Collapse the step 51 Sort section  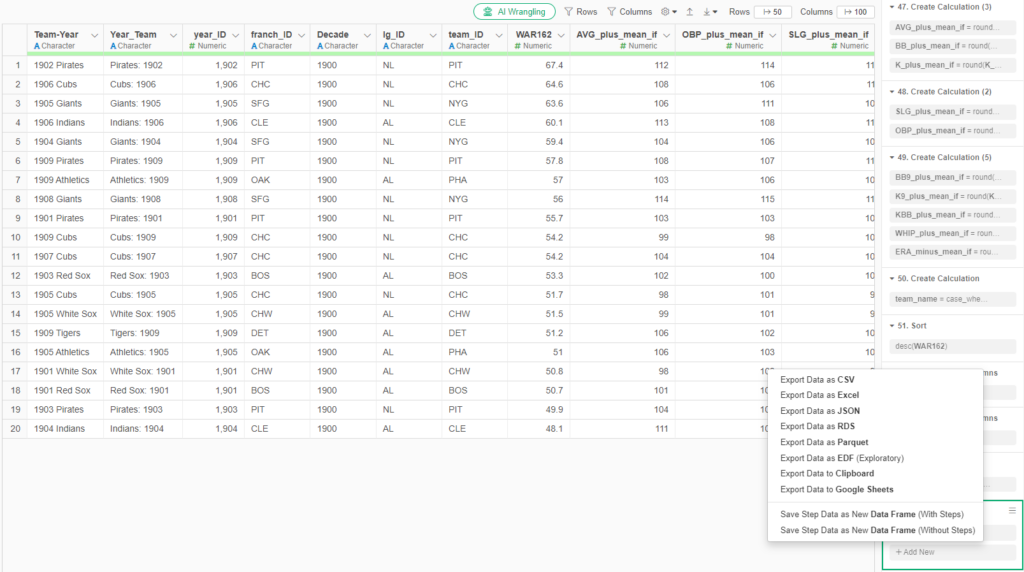891,325
